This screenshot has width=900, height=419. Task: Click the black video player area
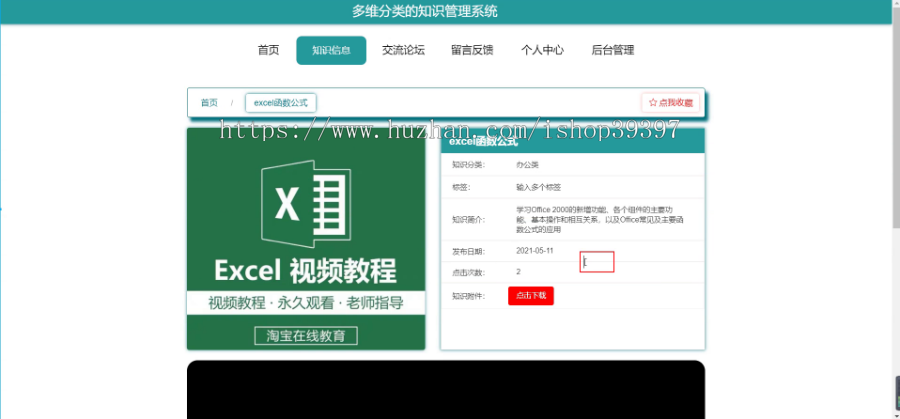(x=446, y=390)
